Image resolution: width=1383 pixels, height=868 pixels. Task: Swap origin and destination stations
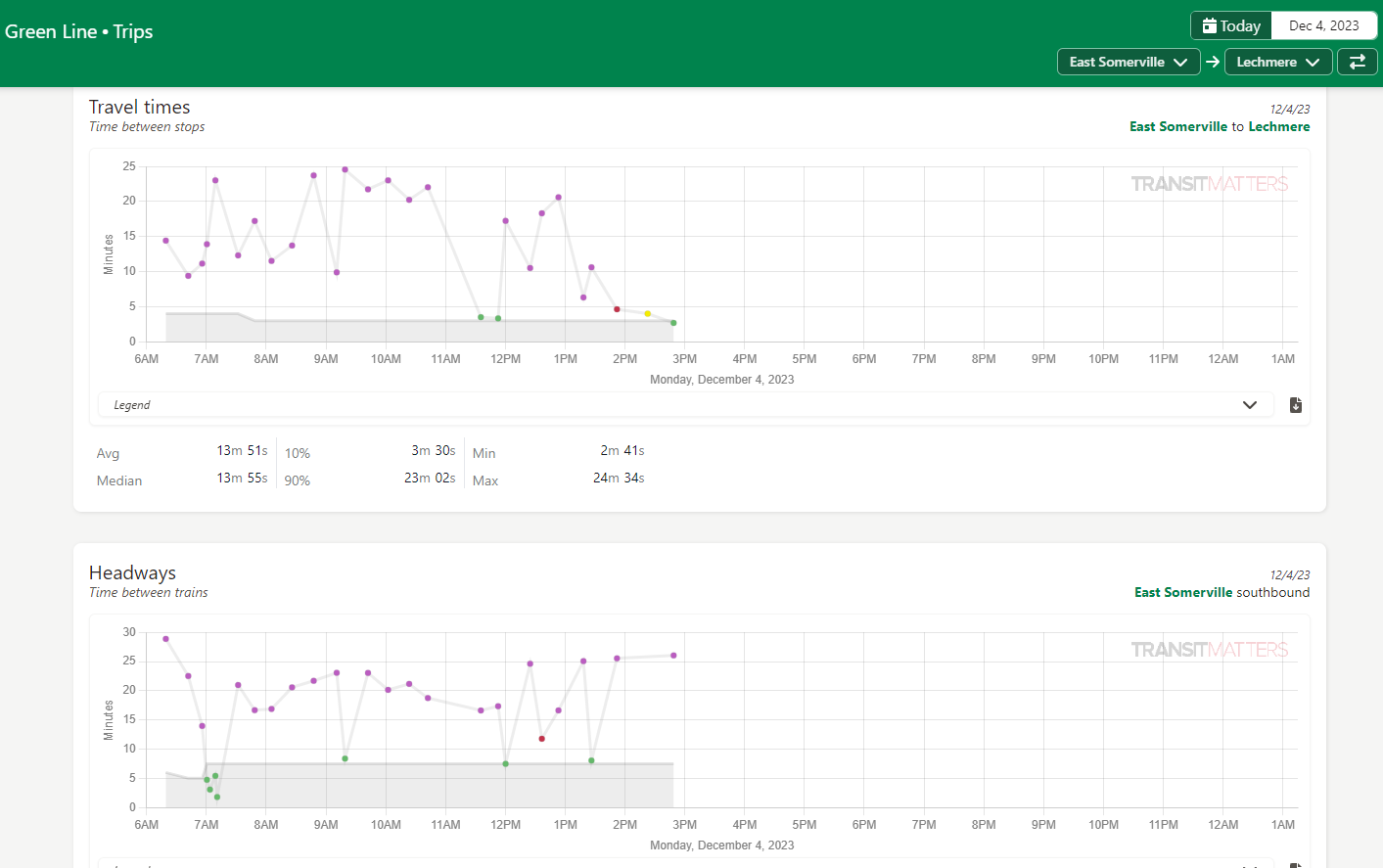(1358, 62)
